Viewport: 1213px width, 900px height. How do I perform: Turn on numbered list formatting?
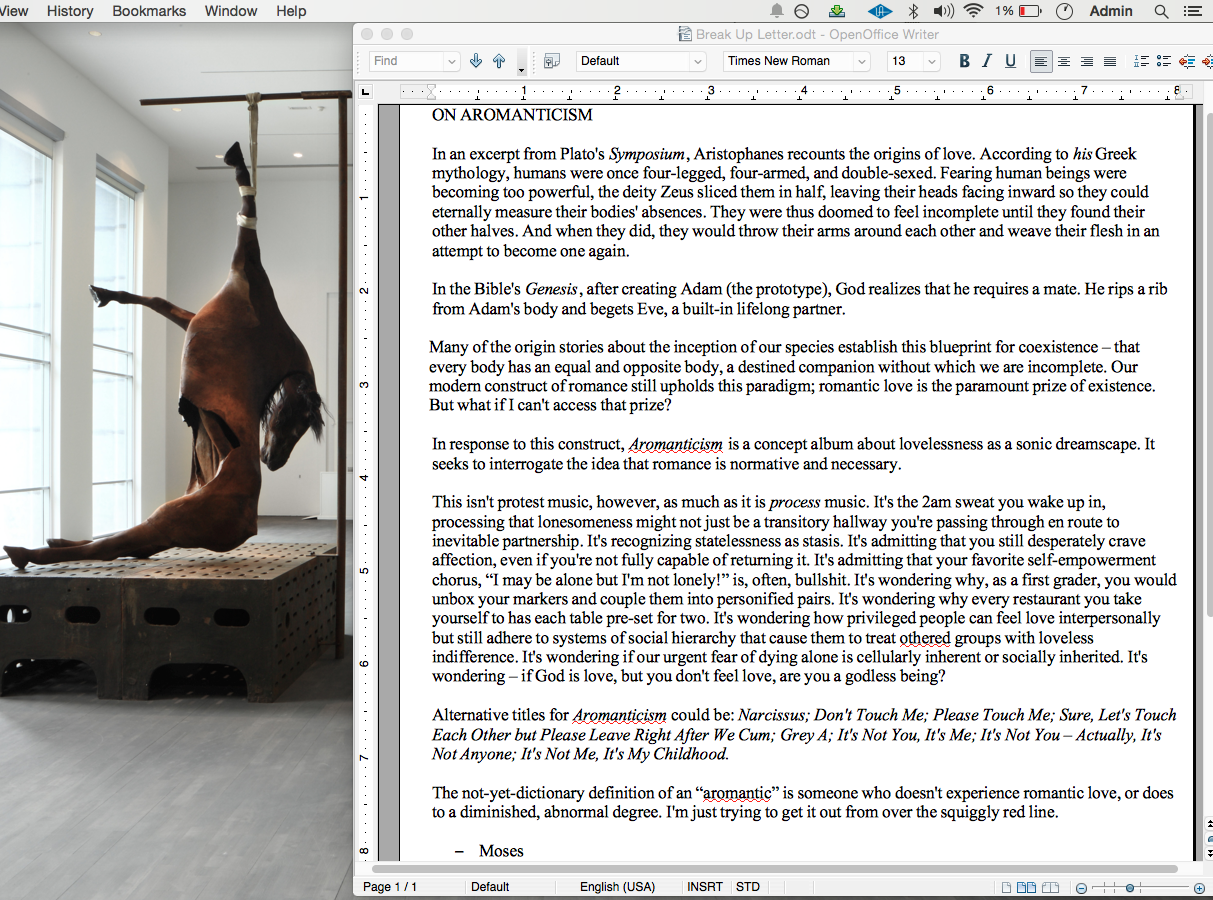pos(1142,61)
